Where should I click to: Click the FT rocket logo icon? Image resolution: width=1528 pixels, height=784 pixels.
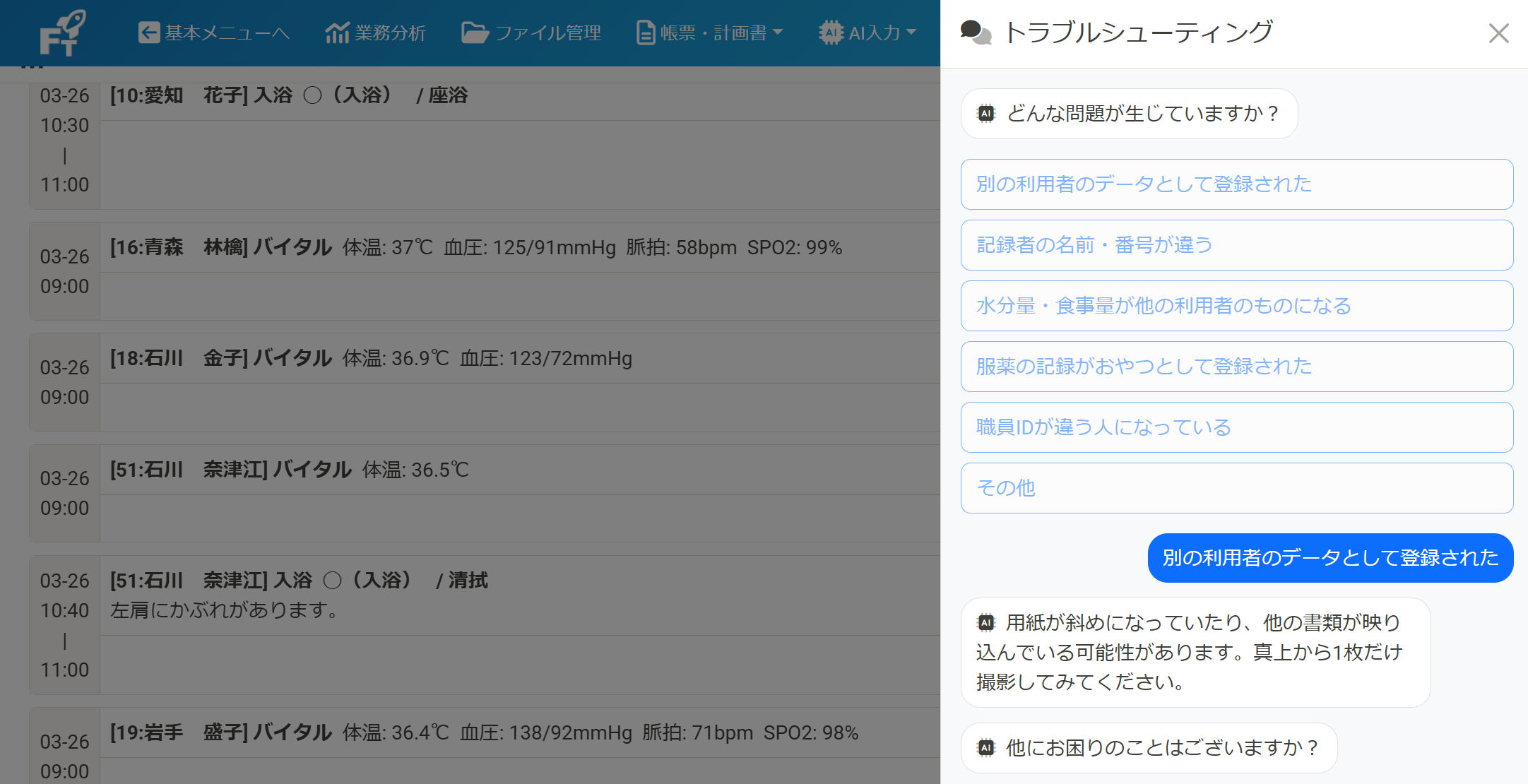point(62,32)
